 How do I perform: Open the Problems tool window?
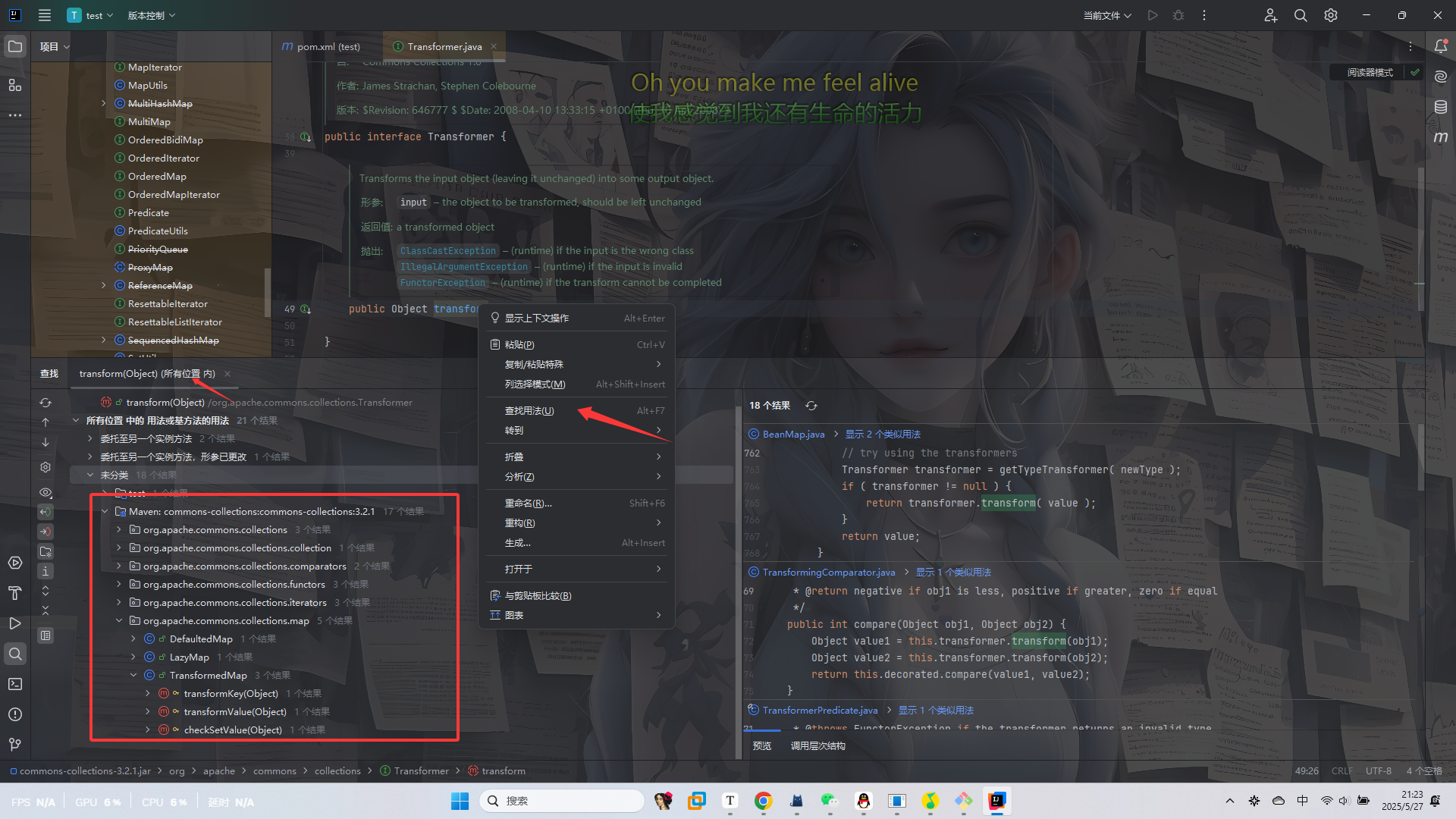point(15,714)
